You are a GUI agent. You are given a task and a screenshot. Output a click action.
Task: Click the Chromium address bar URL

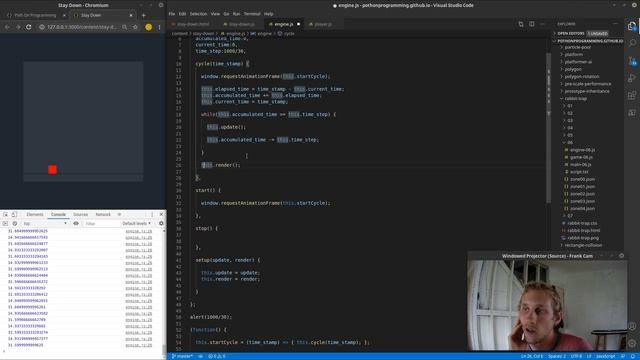click(82, 27)
